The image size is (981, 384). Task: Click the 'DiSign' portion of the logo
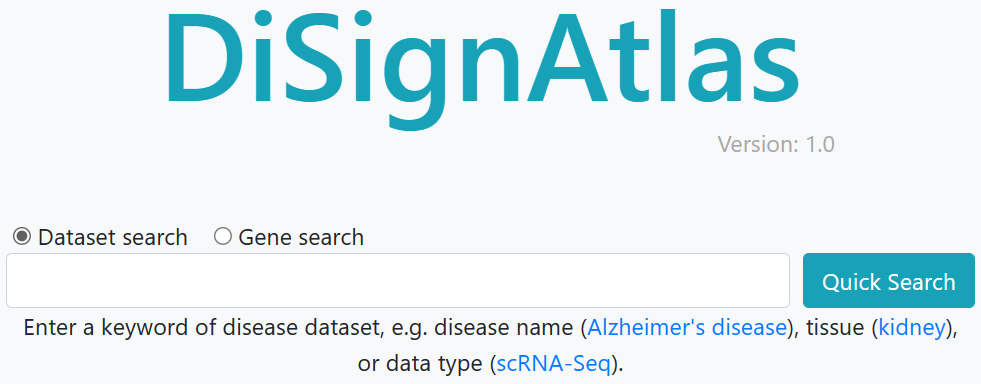[344, 69]
